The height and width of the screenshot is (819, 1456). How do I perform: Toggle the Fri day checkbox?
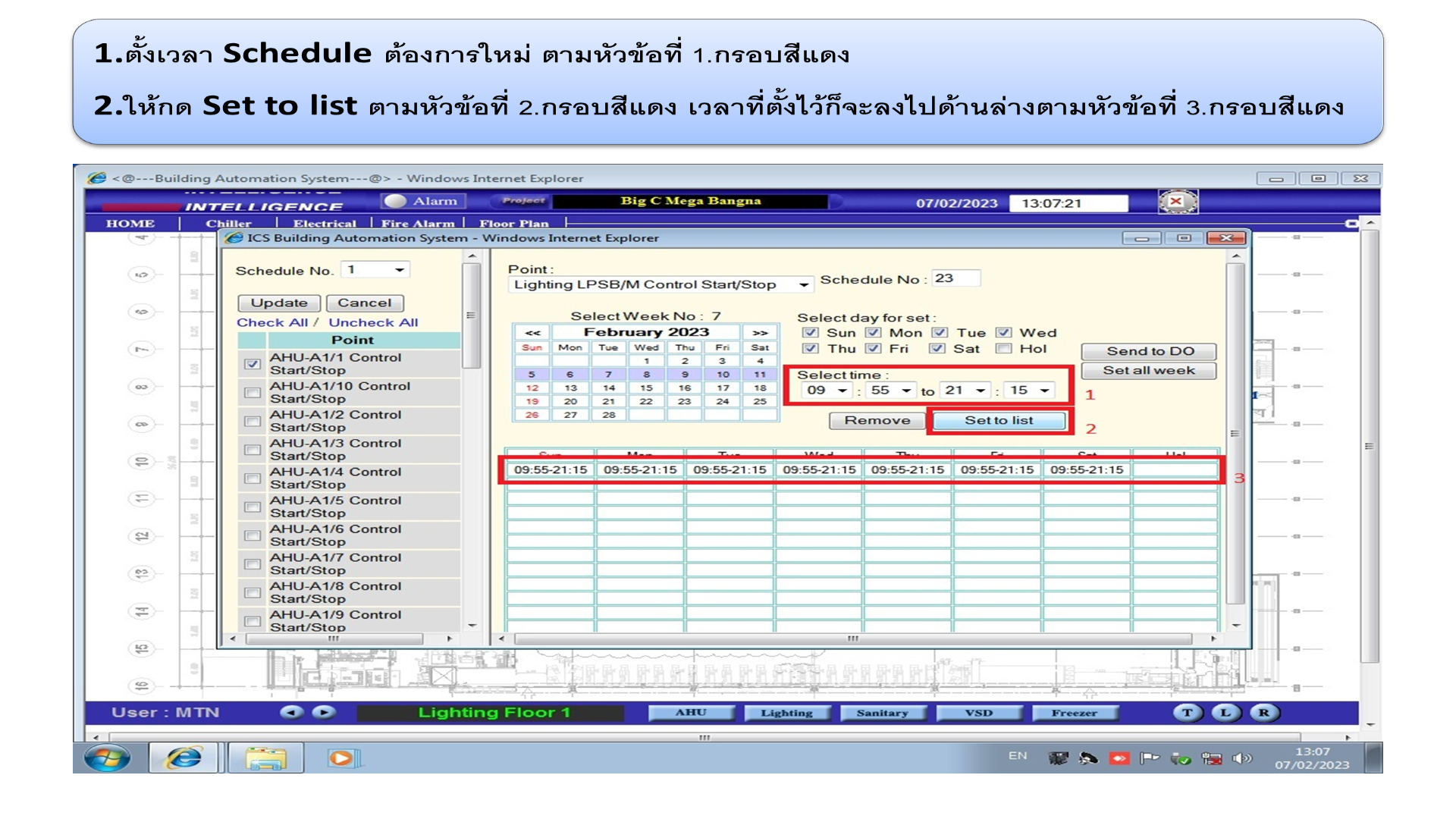pos(874,349)
